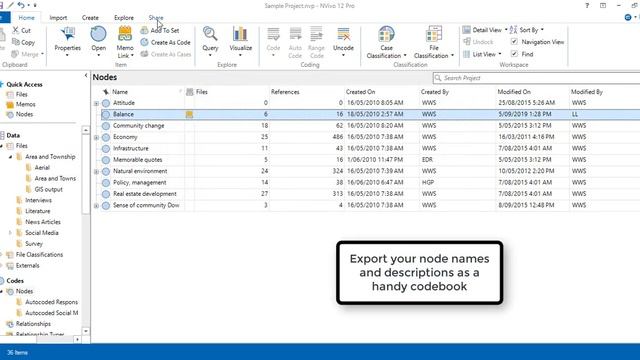Expand the Attitude node
This screenshot has height=360, width=640.
click(96, 103)
